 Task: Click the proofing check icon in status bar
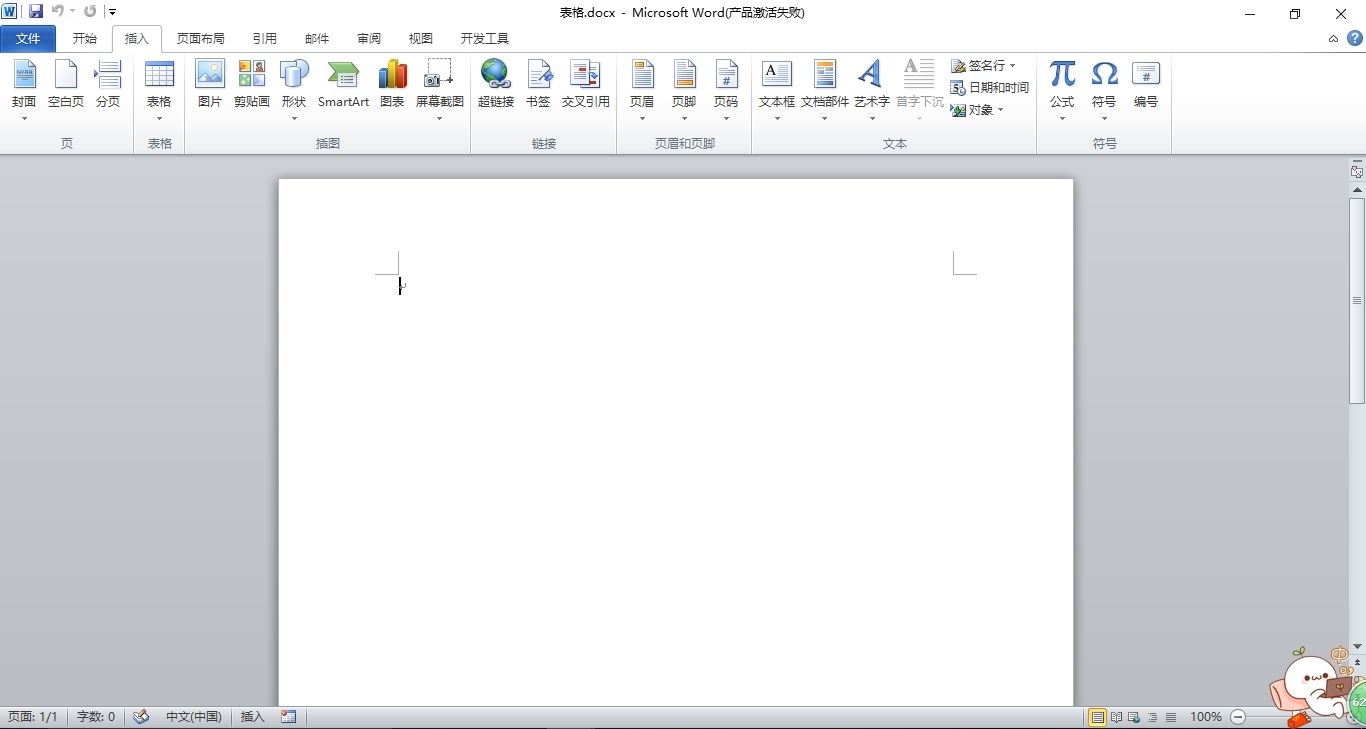(141, 717)
